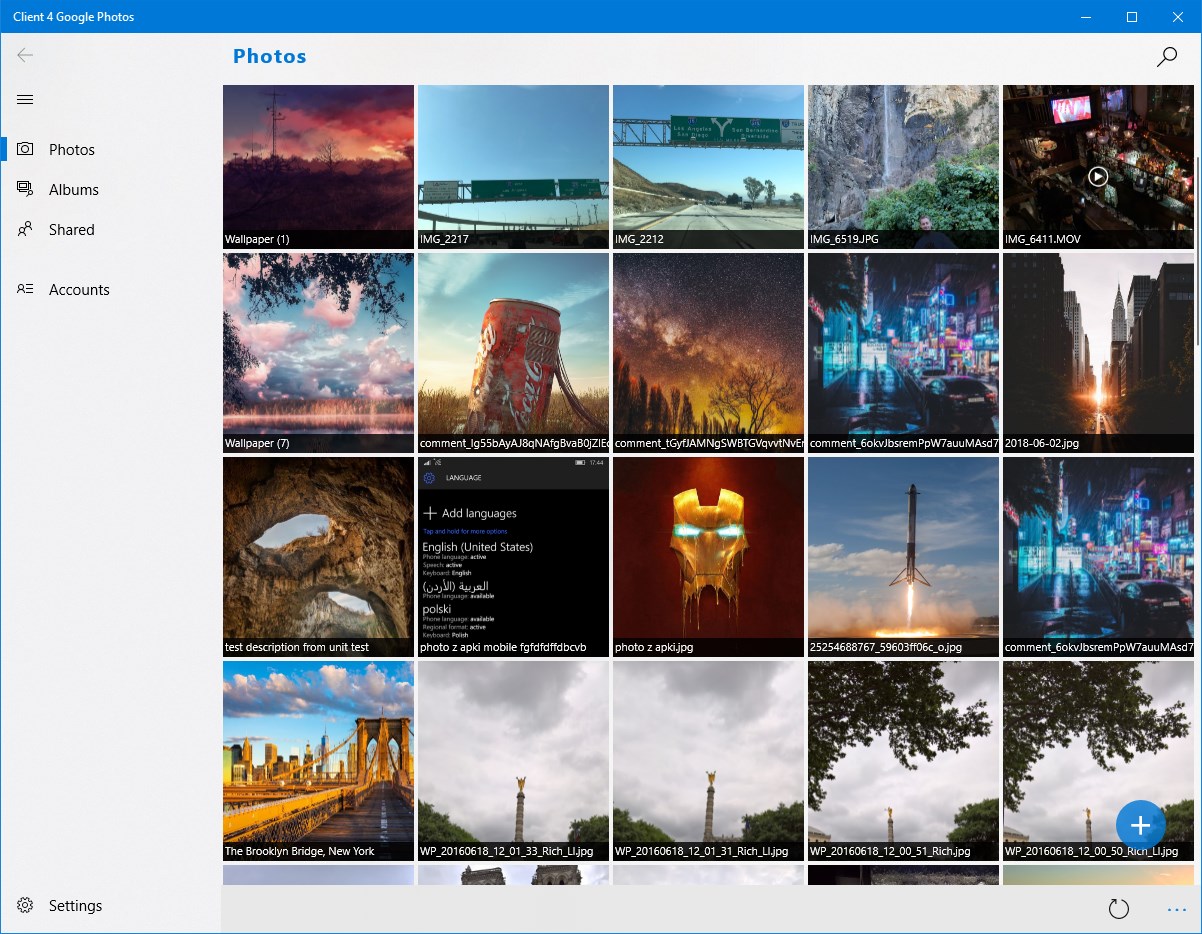Image resolution: width=1202 pixels, height=934 pixels.
Task: Open The Brooklyn Bridge, New York photo
Action: click(318, 761)
